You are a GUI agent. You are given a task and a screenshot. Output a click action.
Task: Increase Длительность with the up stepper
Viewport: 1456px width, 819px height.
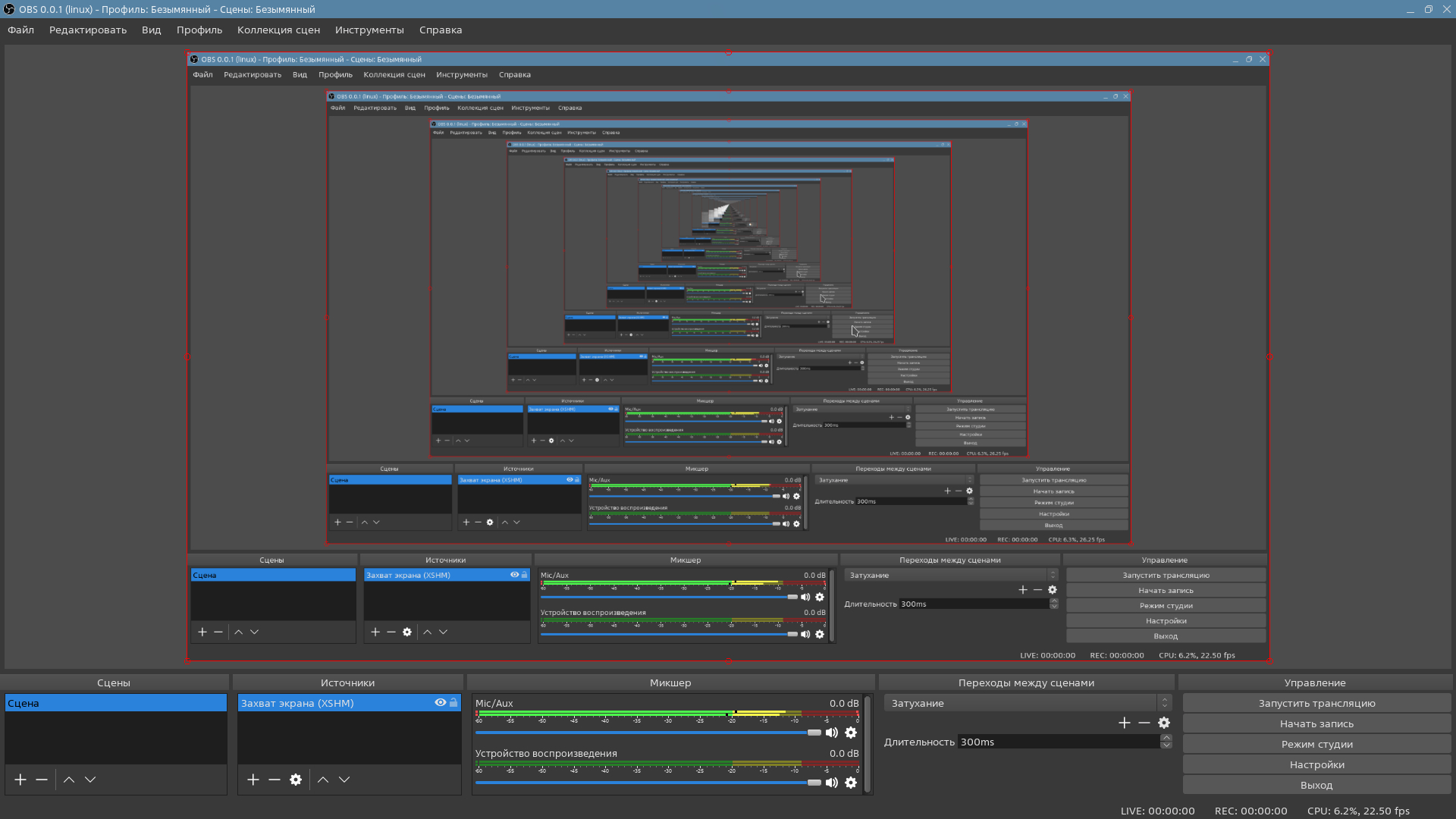coord(1166,738)
